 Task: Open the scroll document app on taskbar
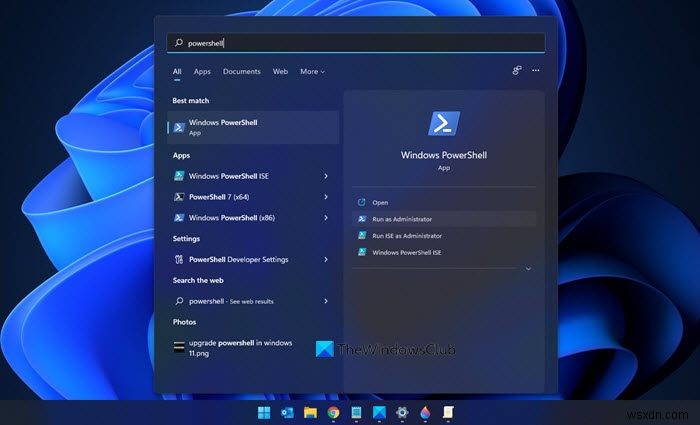(x=448, y=412)
